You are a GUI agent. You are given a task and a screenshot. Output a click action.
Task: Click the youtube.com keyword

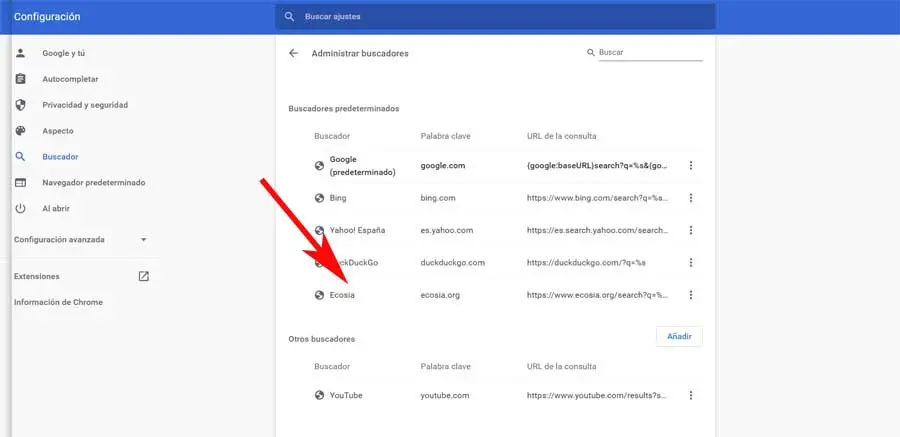[445, 395]
